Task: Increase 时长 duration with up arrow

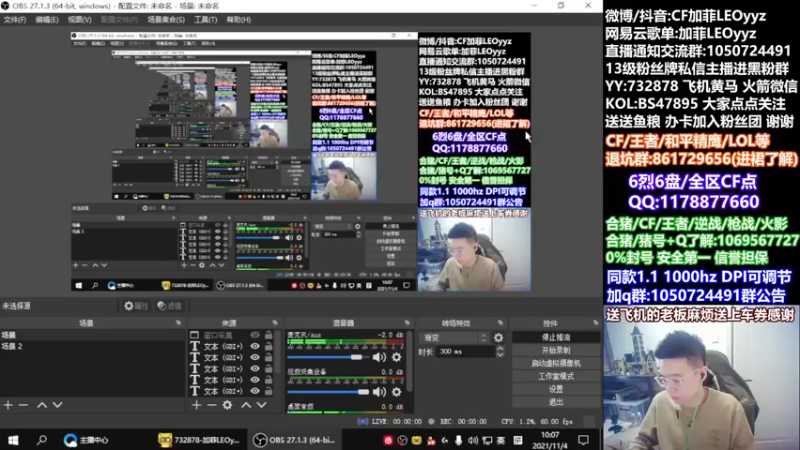Action: click(500, 348)
